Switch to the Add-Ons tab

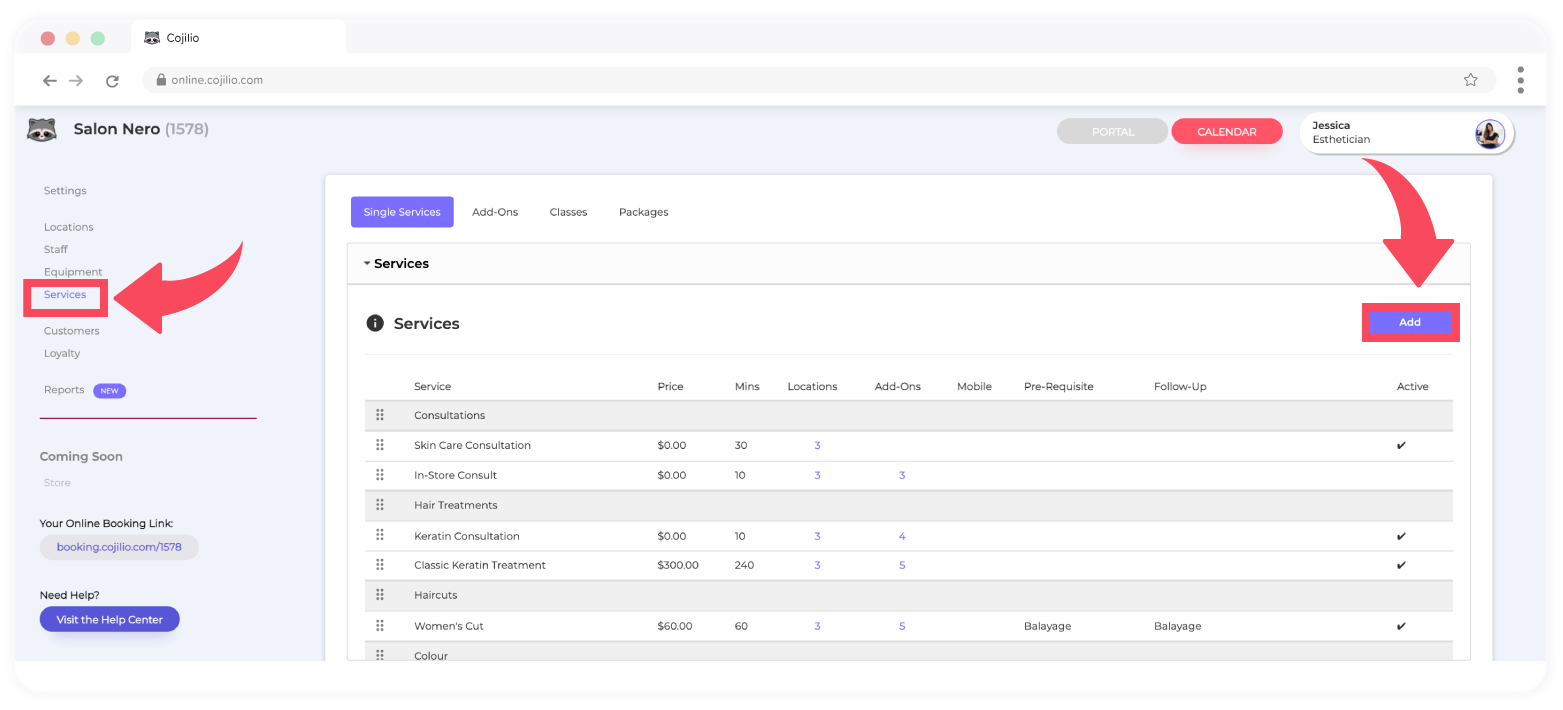tap(495, 212)
